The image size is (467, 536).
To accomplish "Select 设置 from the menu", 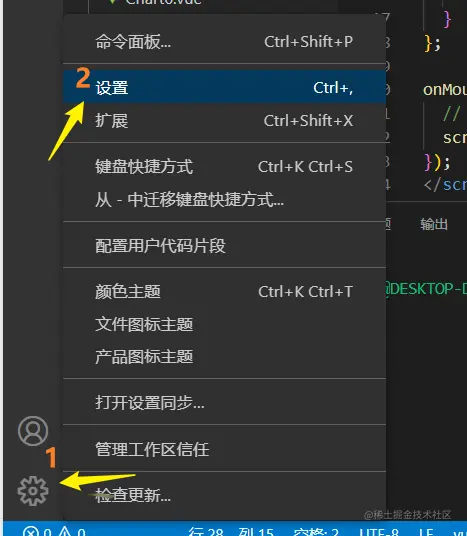I will 225,87.
